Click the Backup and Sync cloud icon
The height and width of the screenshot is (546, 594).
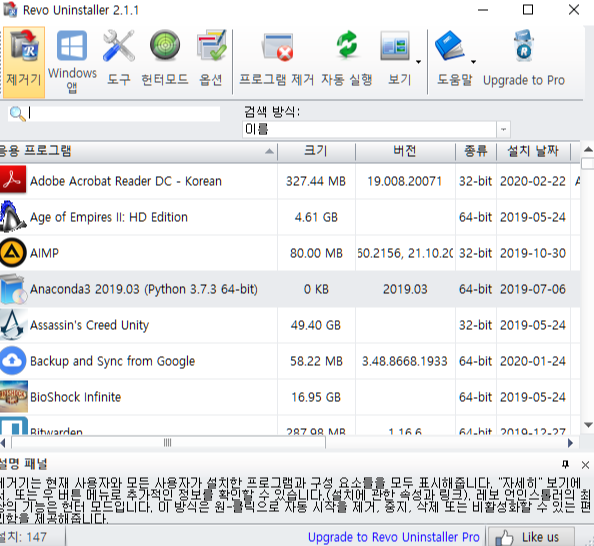click(13, 360)
